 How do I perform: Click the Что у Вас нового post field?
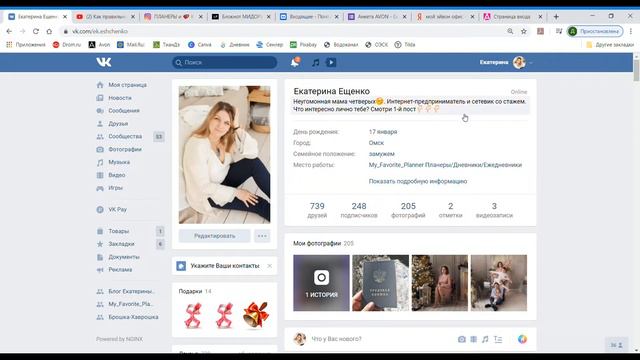pyautogui.click(x=336, y=339)
